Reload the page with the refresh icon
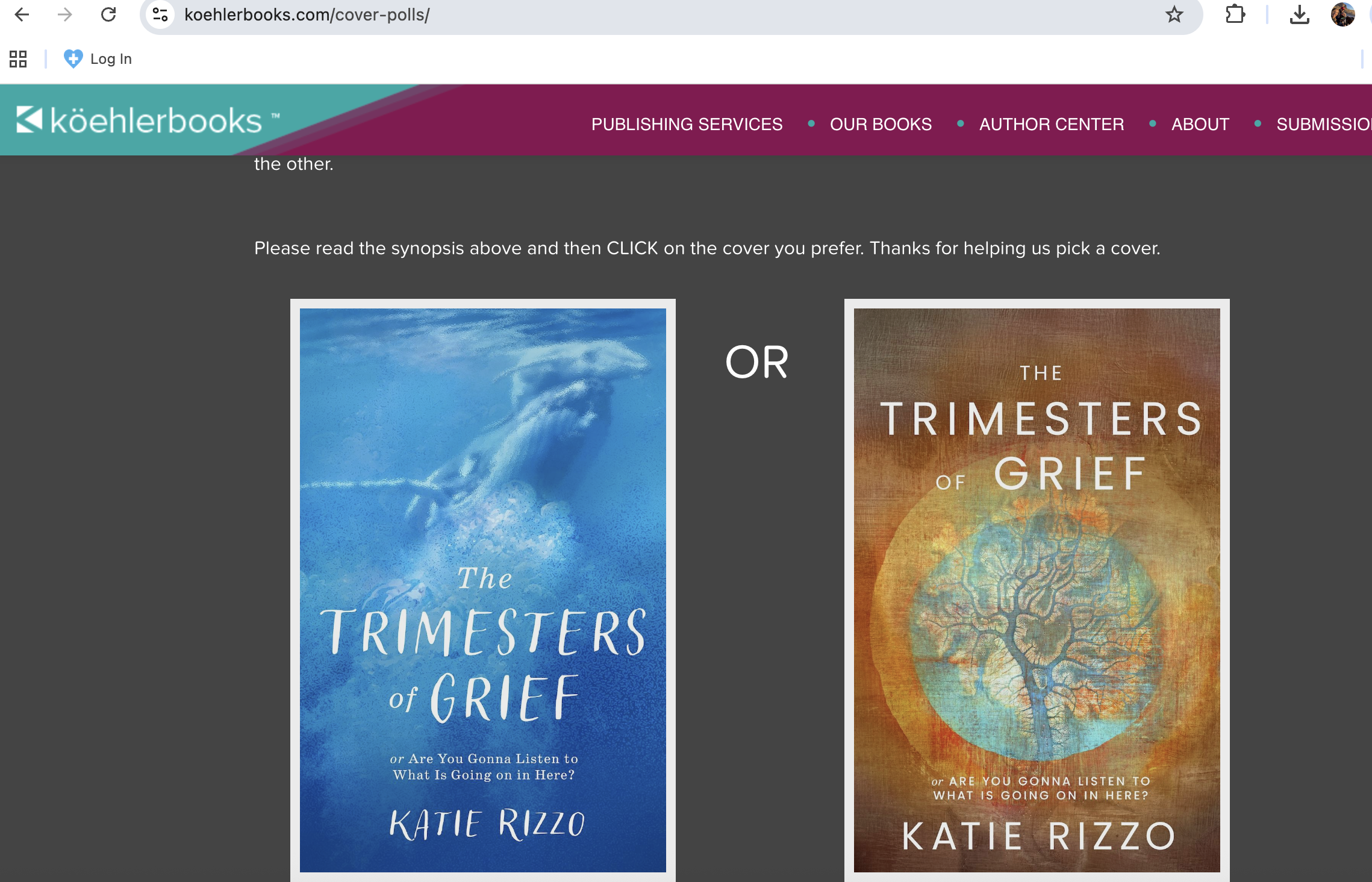Viewport: 1372px width, 882px height. coord(108,14)
